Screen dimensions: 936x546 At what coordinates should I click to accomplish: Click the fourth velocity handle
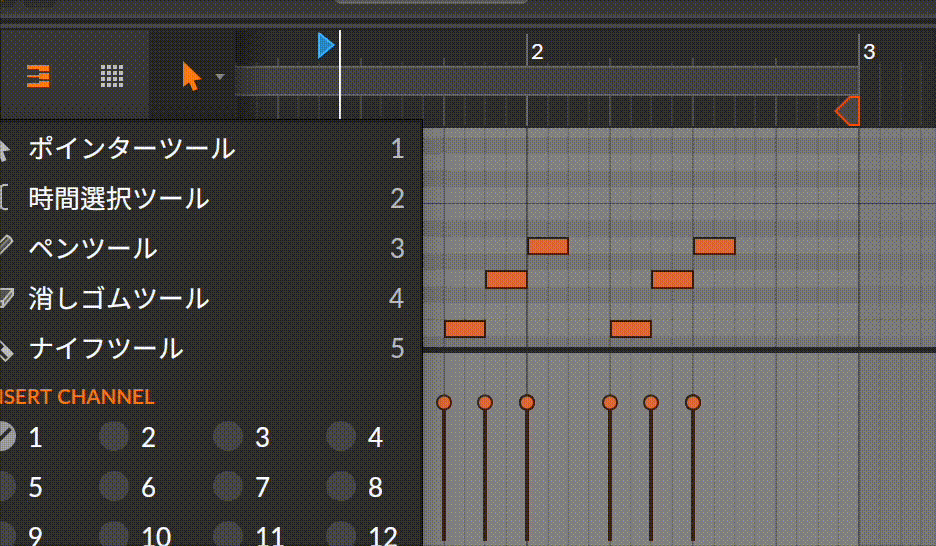pos(609,402)
